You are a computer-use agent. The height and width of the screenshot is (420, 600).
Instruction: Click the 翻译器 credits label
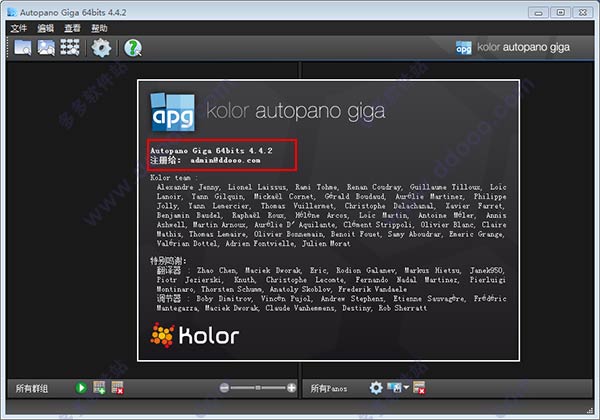pos(169,270)
